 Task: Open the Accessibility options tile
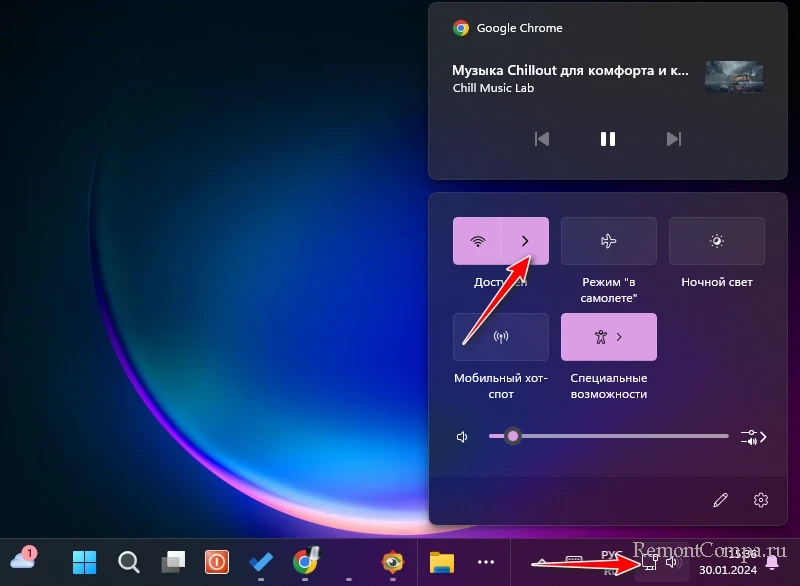[608, 337]
